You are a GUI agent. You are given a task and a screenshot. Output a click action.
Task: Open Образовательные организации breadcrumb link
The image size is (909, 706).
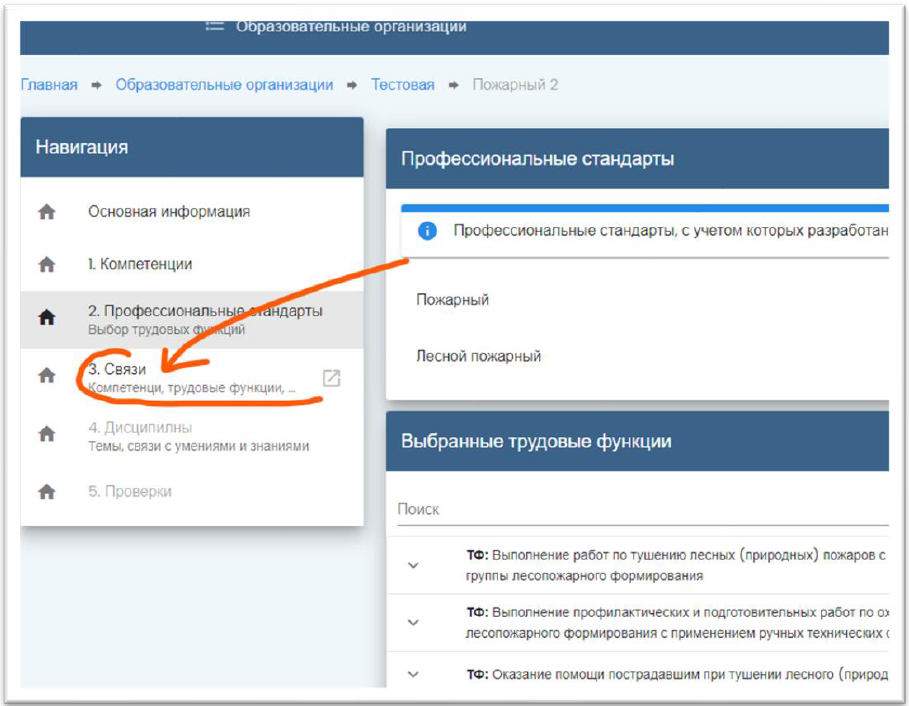(224, 85)
